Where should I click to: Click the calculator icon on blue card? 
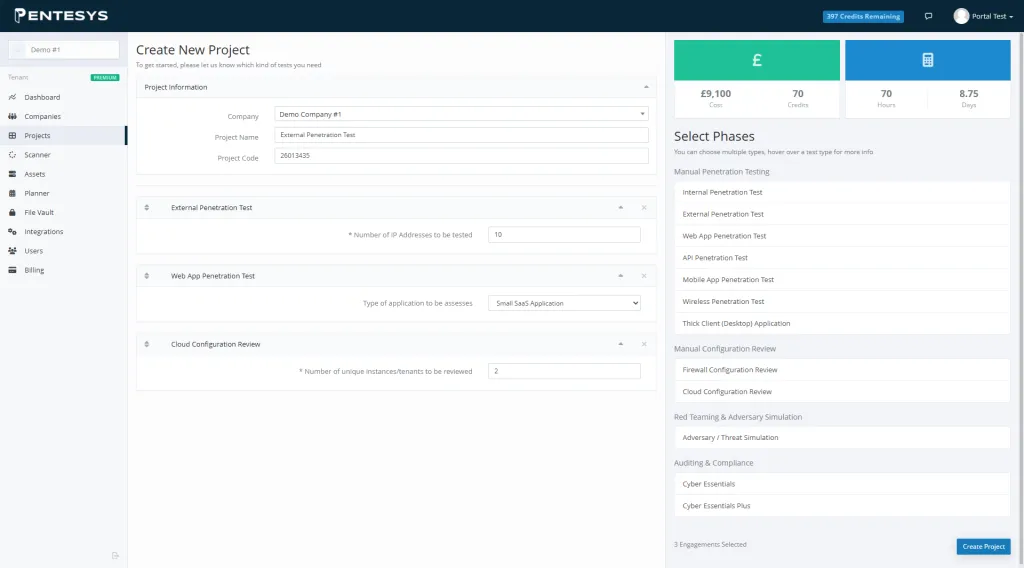pos(927,60)
